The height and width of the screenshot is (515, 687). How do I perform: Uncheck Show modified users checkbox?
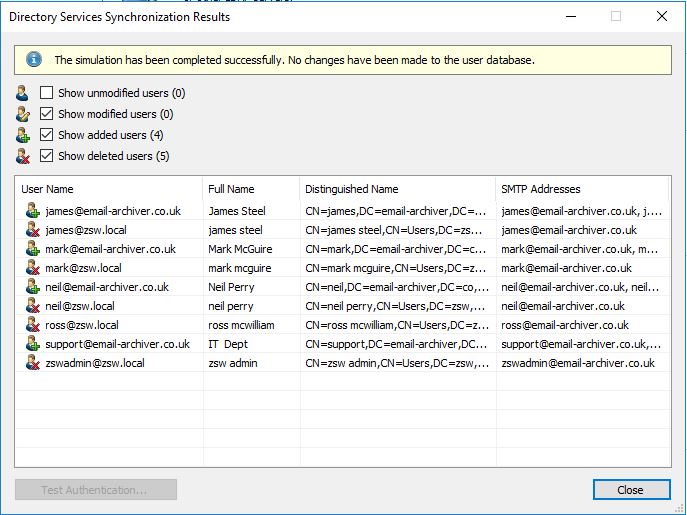pyautogui.click(x=46, y=114)
